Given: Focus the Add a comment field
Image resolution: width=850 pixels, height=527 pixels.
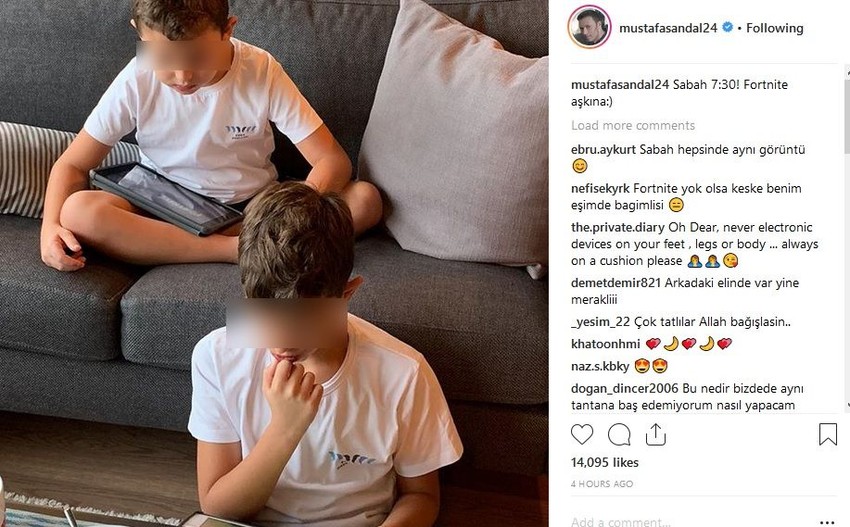Looking at the screenshot, I should pos(688,522).
